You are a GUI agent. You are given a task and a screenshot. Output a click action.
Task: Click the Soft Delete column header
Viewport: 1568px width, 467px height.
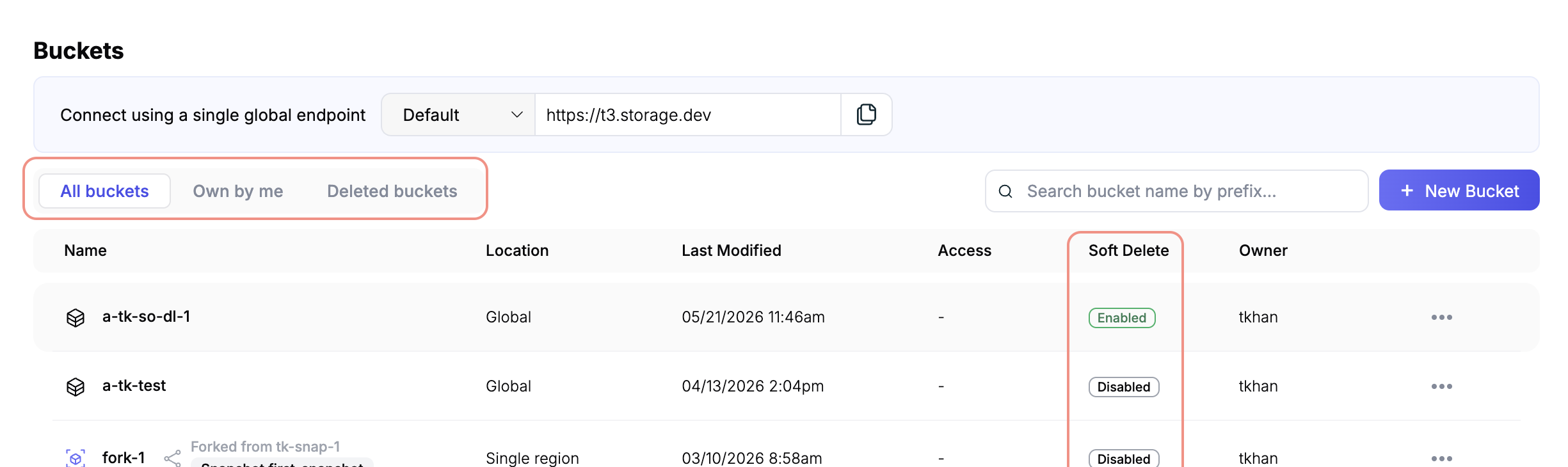[1128, 250]
